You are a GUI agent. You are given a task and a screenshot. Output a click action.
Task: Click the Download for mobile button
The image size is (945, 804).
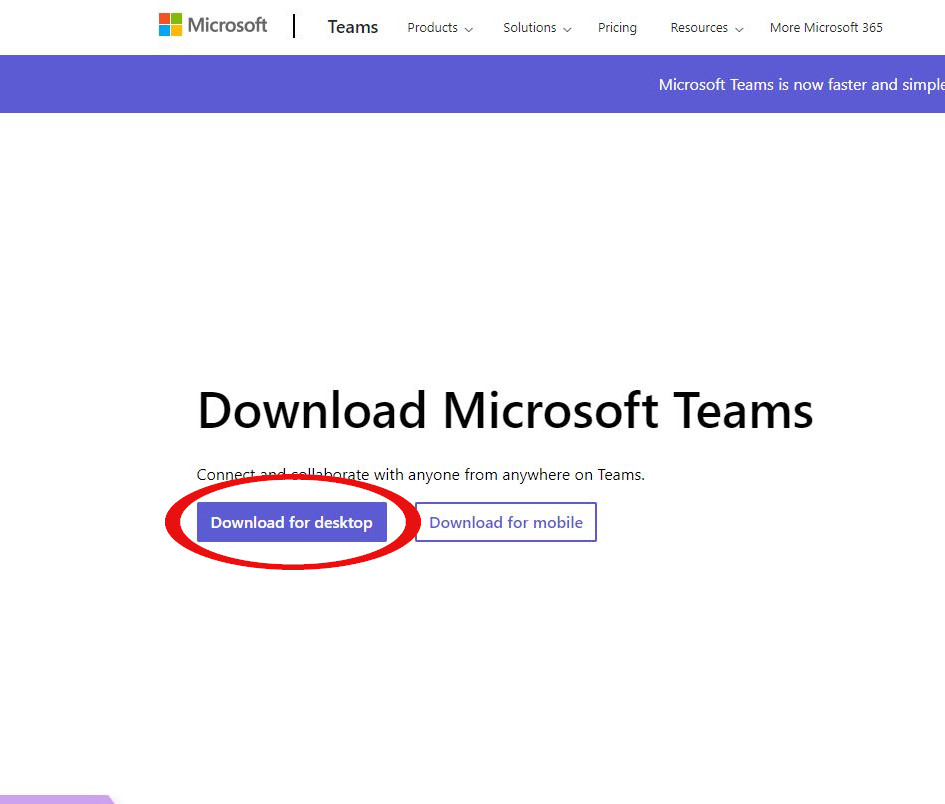pos(506,522)
